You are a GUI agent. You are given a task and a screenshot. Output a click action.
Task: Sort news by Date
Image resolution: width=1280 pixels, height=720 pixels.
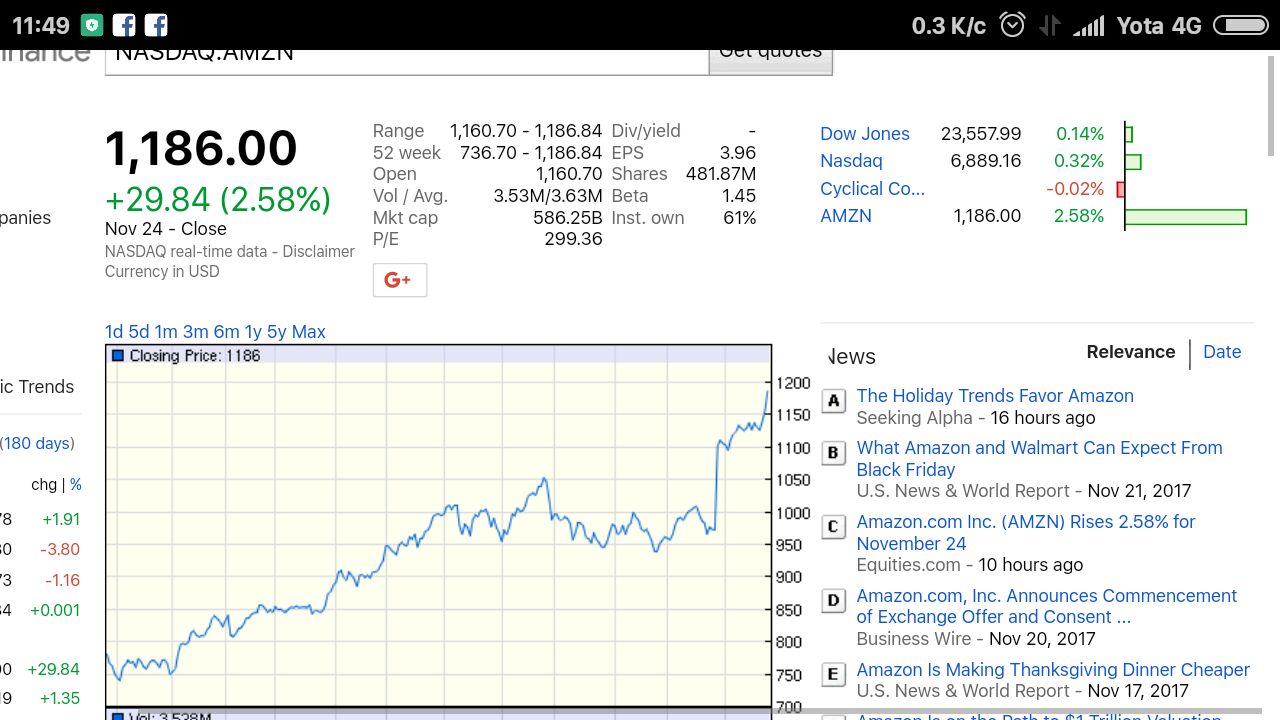tap(1222, 352)
